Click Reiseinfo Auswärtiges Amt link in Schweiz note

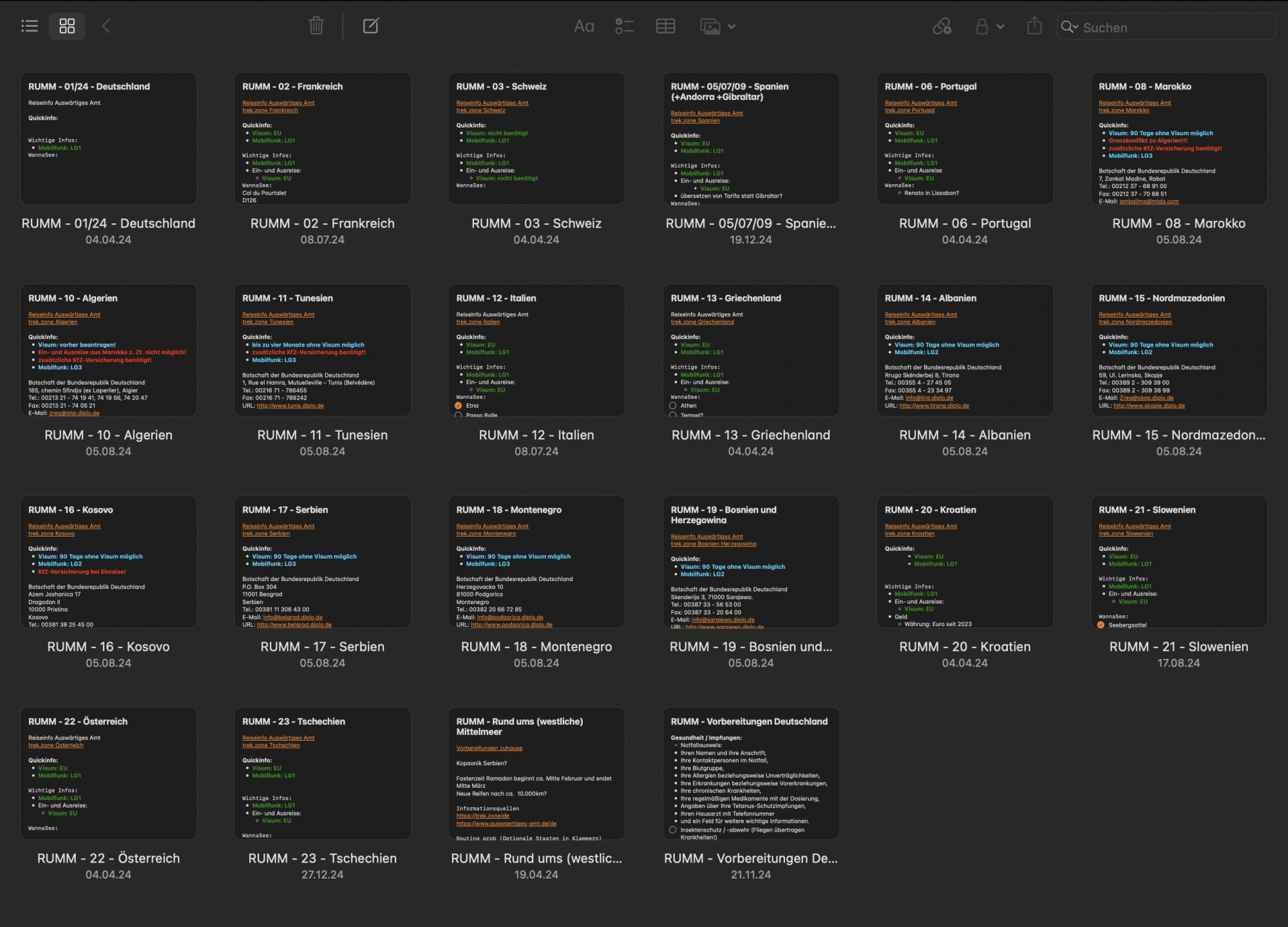tap(492, 103)
